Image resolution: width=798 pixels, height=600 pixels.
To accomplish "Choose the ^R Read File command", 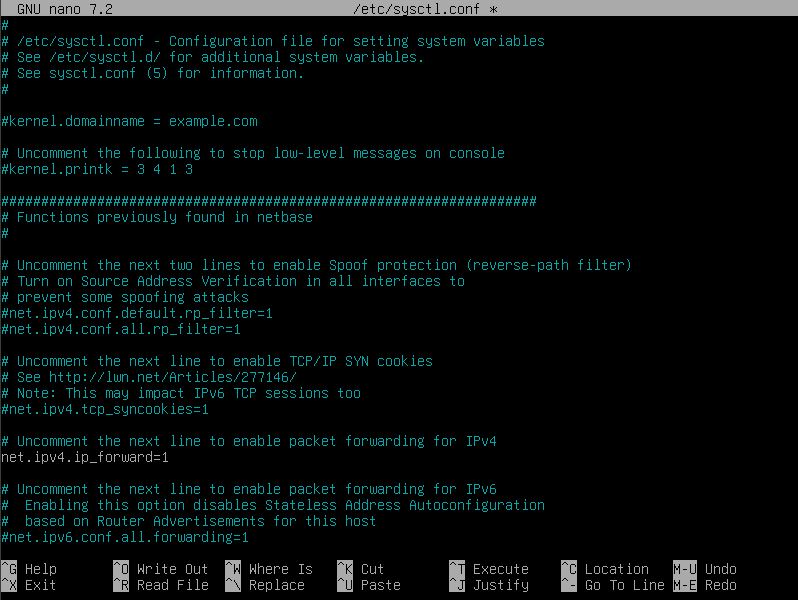I will pyautogui.click(x=160, y=585).
